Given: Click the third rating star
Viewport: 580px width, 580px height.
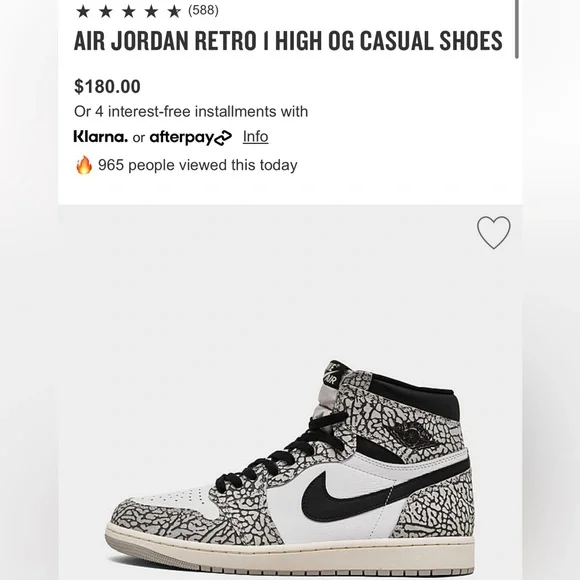Looking at the screenshot, I should [129, 11].
